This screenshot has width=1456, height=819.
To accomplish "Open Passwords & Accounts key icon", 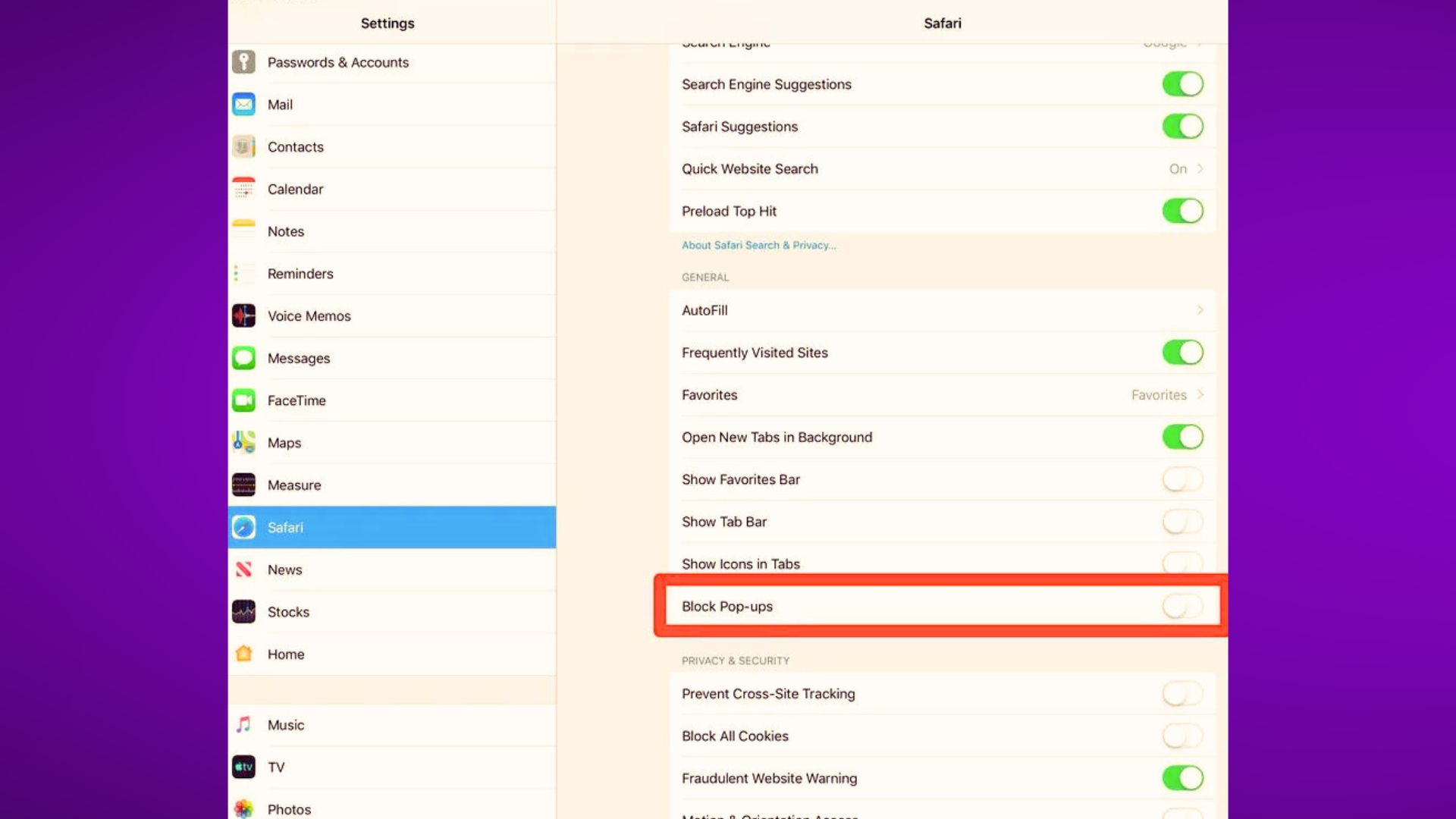I will pyautogui.click(x=243, y=62).
